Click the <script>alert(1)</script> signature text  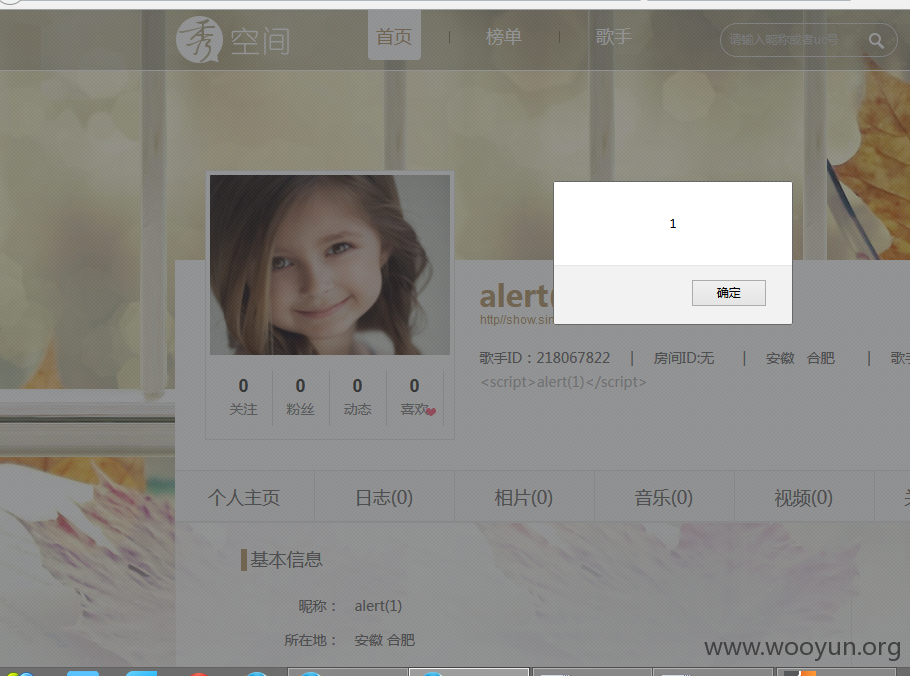(563, 382)
